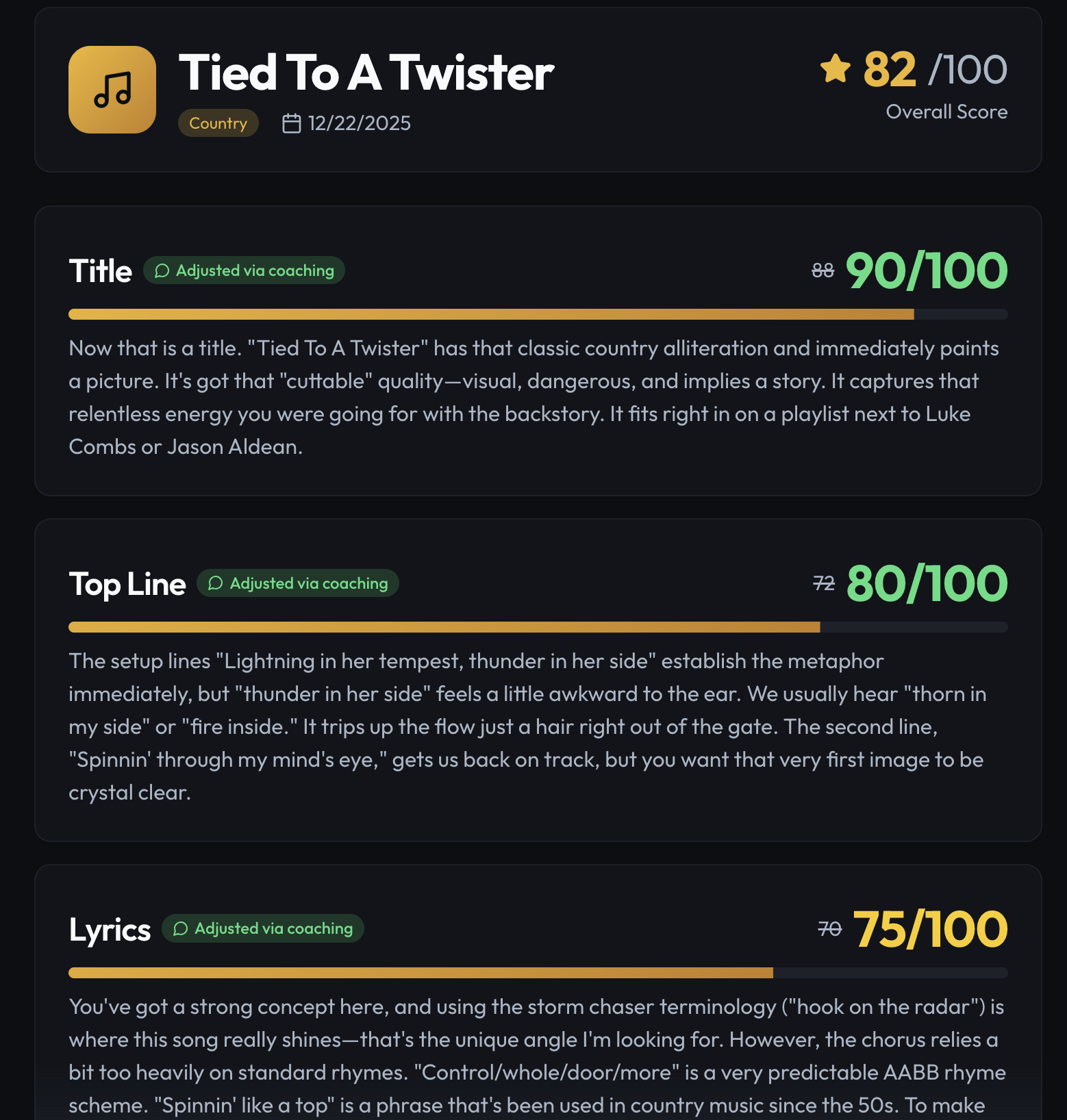Viewport: 1067px width, 1120px height.
Task: Click the chat bubble icon in Top Line badge
Action: 216,583
